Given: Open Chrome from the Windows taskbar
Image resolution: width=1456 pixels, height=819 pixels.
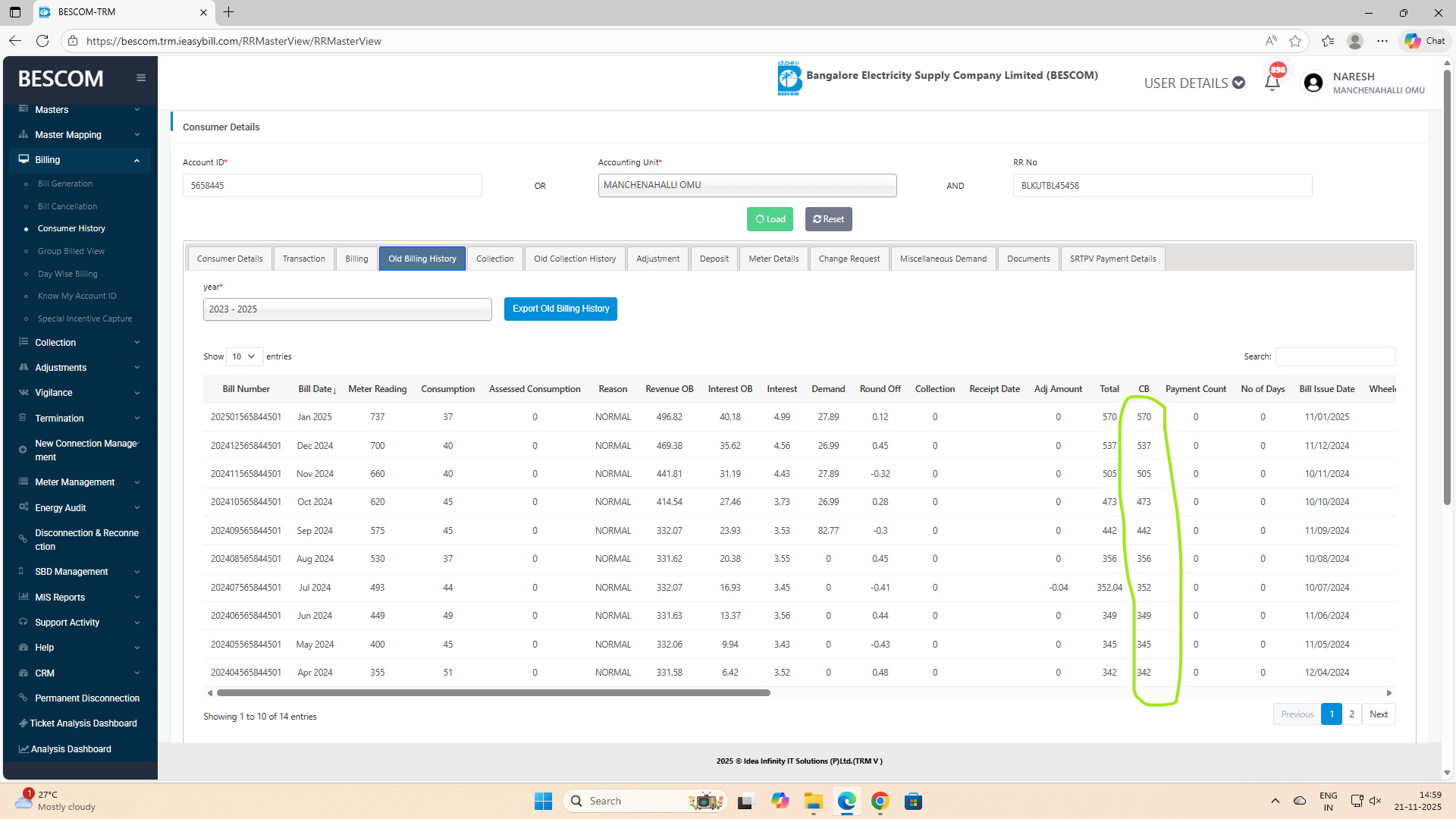Looking at the screenshot, I should coord(880,801).
